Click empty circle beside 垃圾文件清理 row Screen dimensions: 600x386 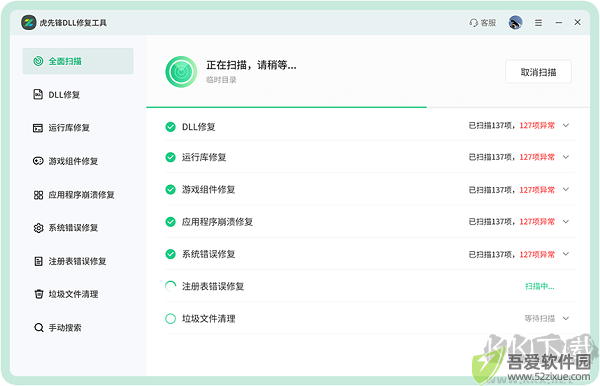[x=170, y=318]
